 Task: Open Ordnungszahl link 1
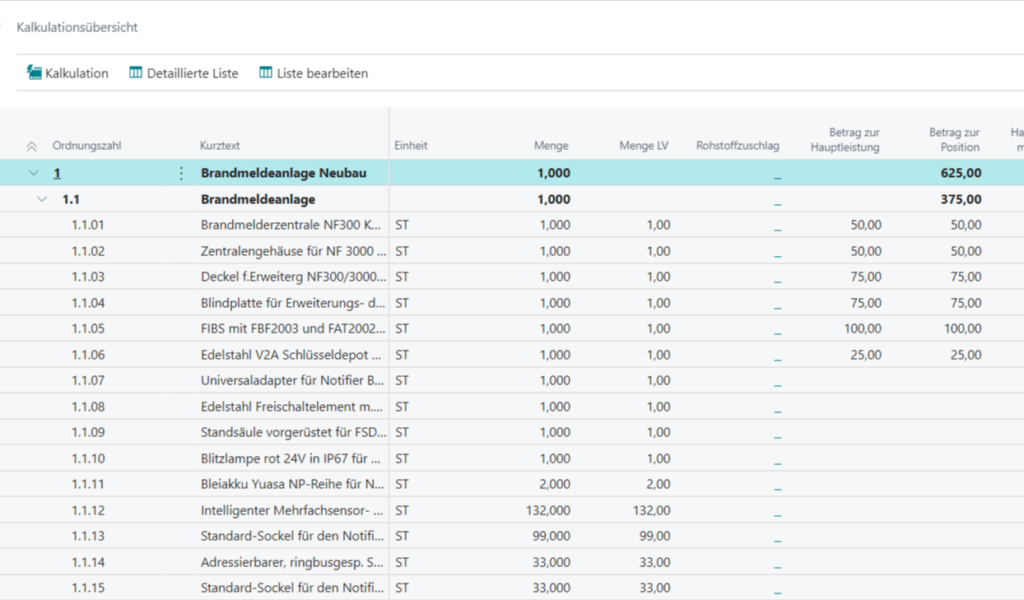pyautogui.click(x=57, y=173)
